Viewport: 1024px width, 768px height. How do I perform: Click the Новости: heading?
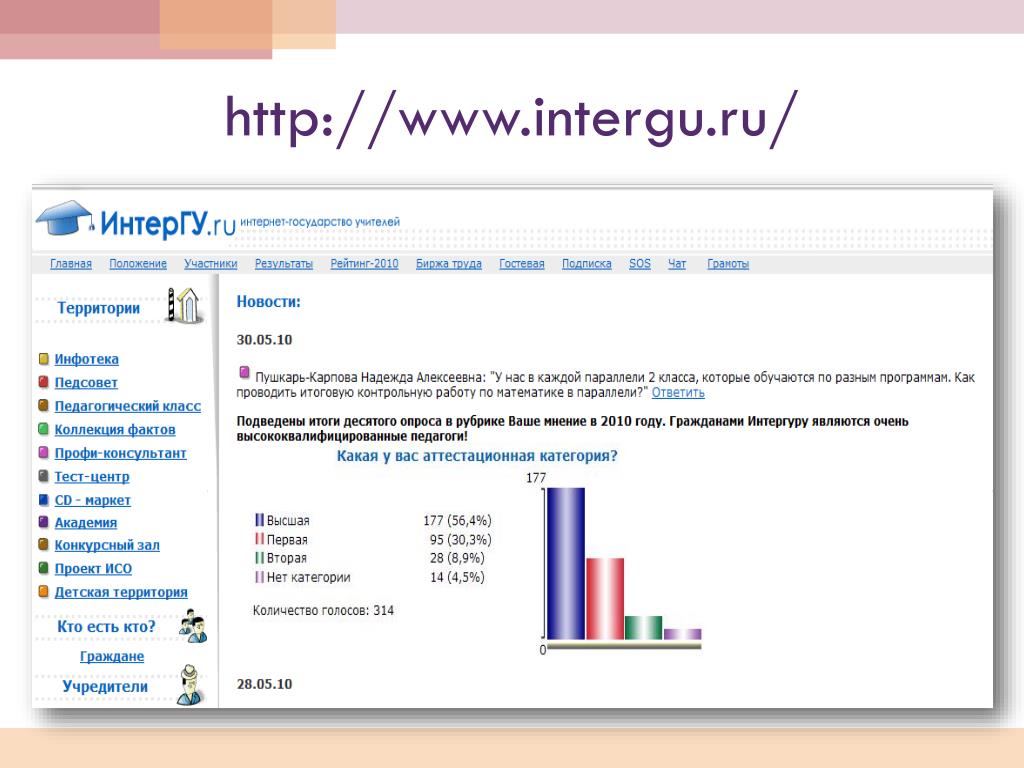(268, 302)
